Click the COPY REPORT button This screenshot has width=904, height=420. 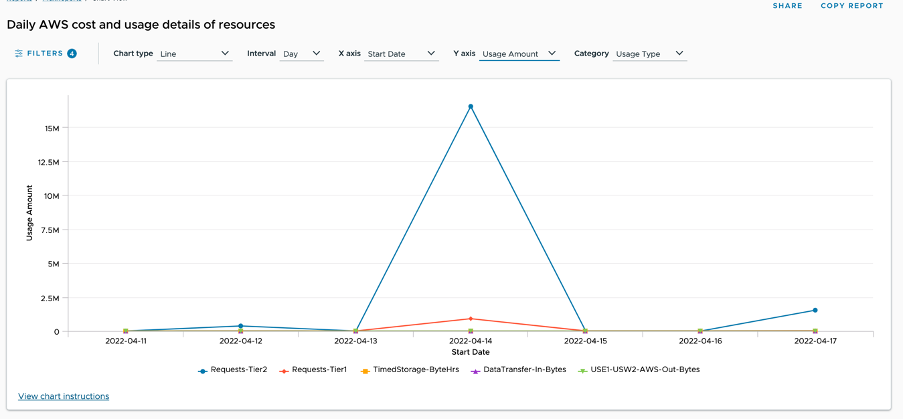(x=852, y=6)
